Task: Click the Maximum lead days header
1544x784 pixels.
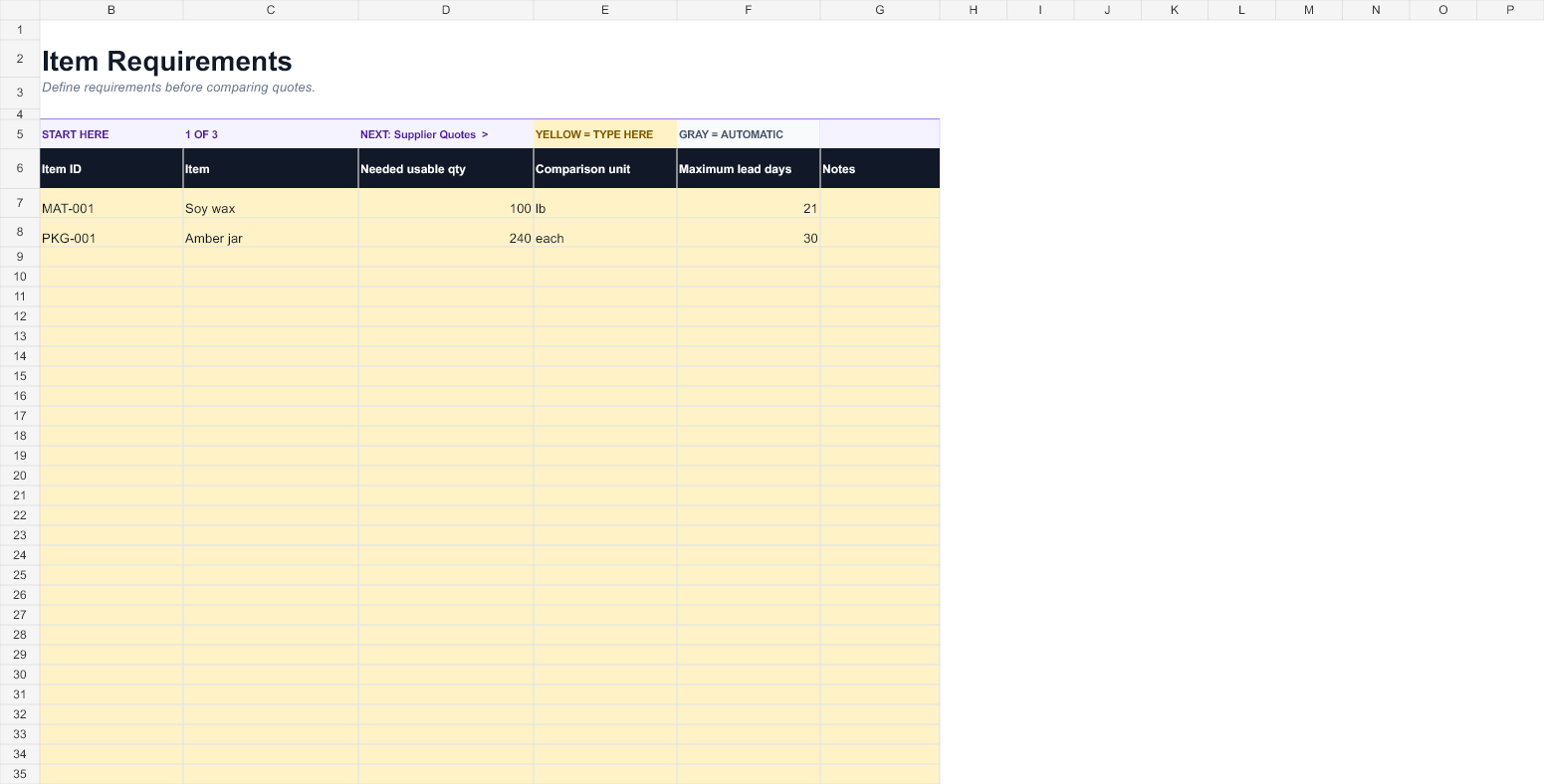Action: [x=749, y=168]
